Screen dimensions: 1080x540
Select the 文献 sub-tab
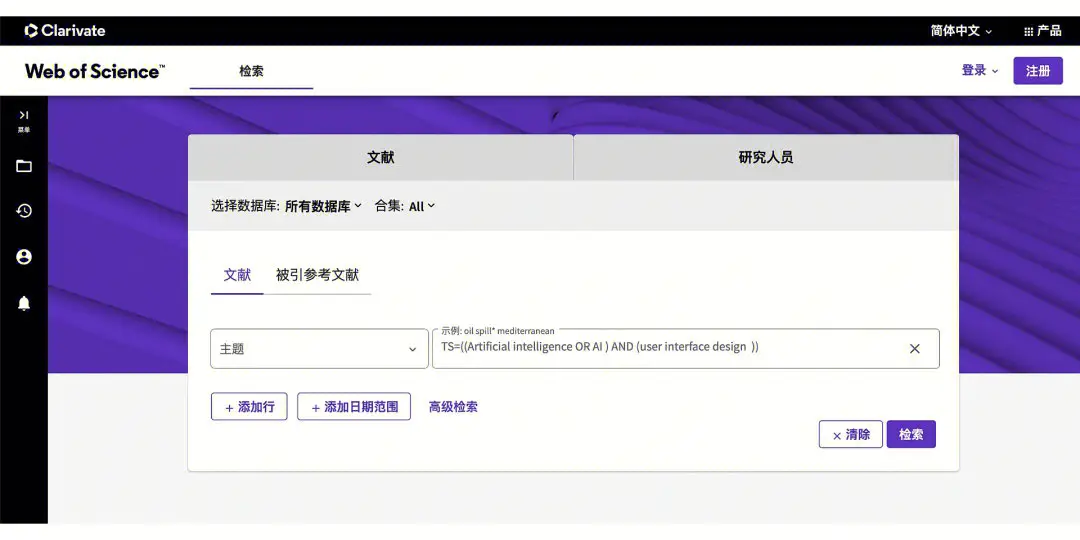237,275
